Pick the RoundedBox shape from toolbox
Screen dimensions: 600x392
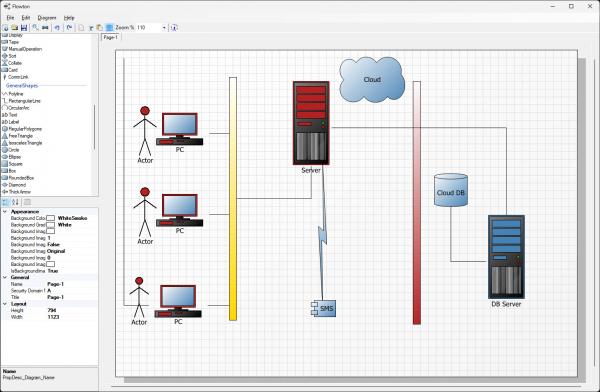pyautogui.click(x=18, y=178)
